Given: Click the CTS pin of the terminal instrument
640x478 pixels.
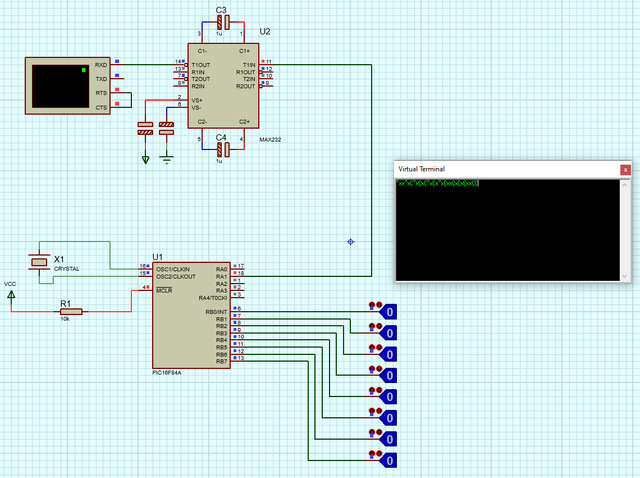Looking at the screenshot, I should (x=117, y=107).
